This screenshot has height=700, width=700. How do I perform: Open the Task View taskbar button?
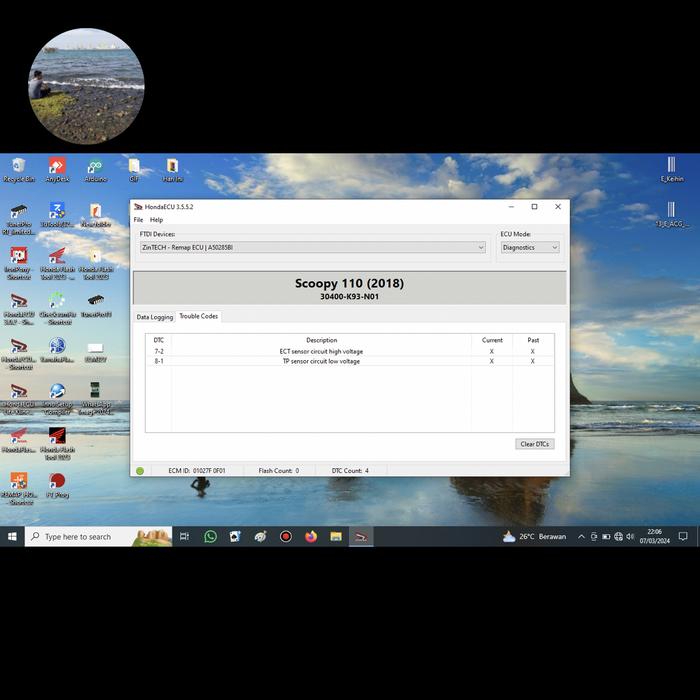coord(184,537)
